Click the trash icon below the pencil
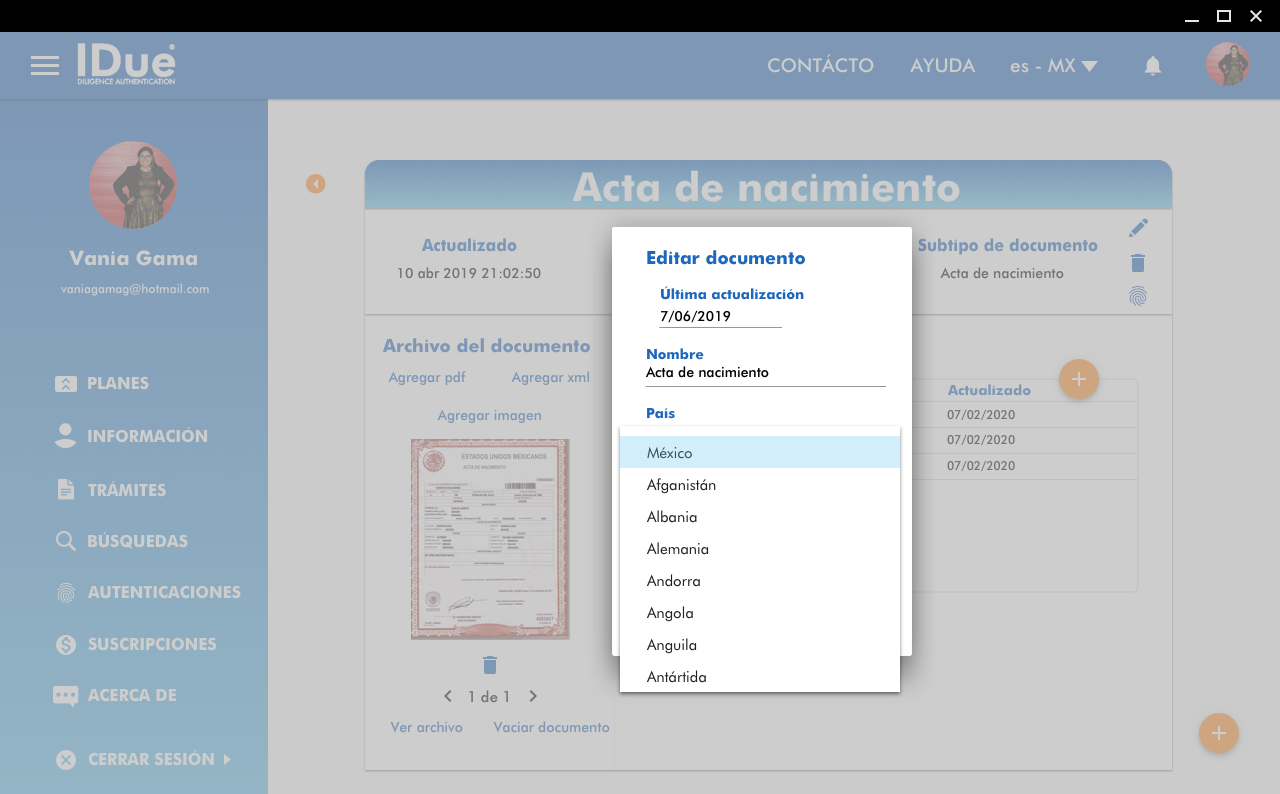The width and height of the screenshot is (1280, 794). point(1138,263)
